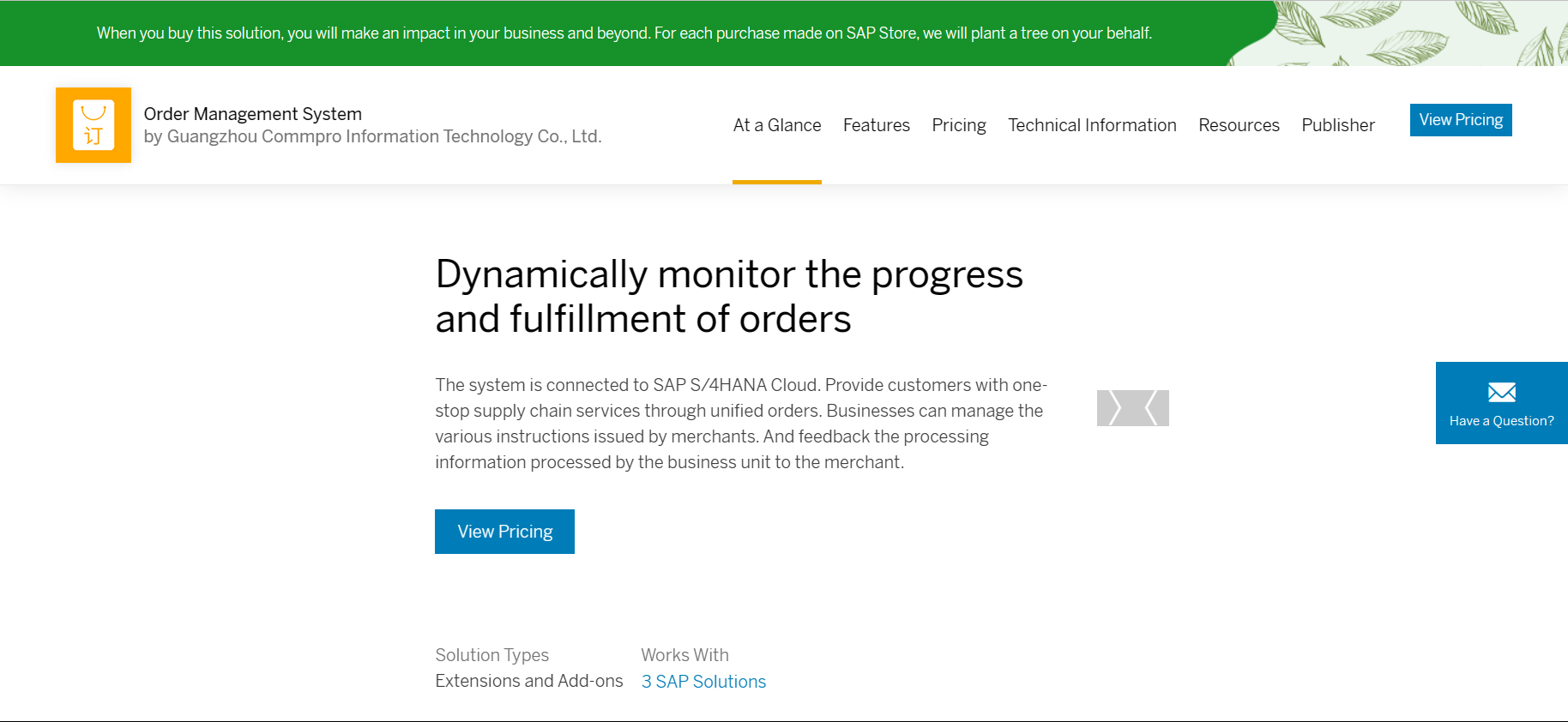Click the orange Order Management System logo

pyautogui.click(x=93, y=125)
